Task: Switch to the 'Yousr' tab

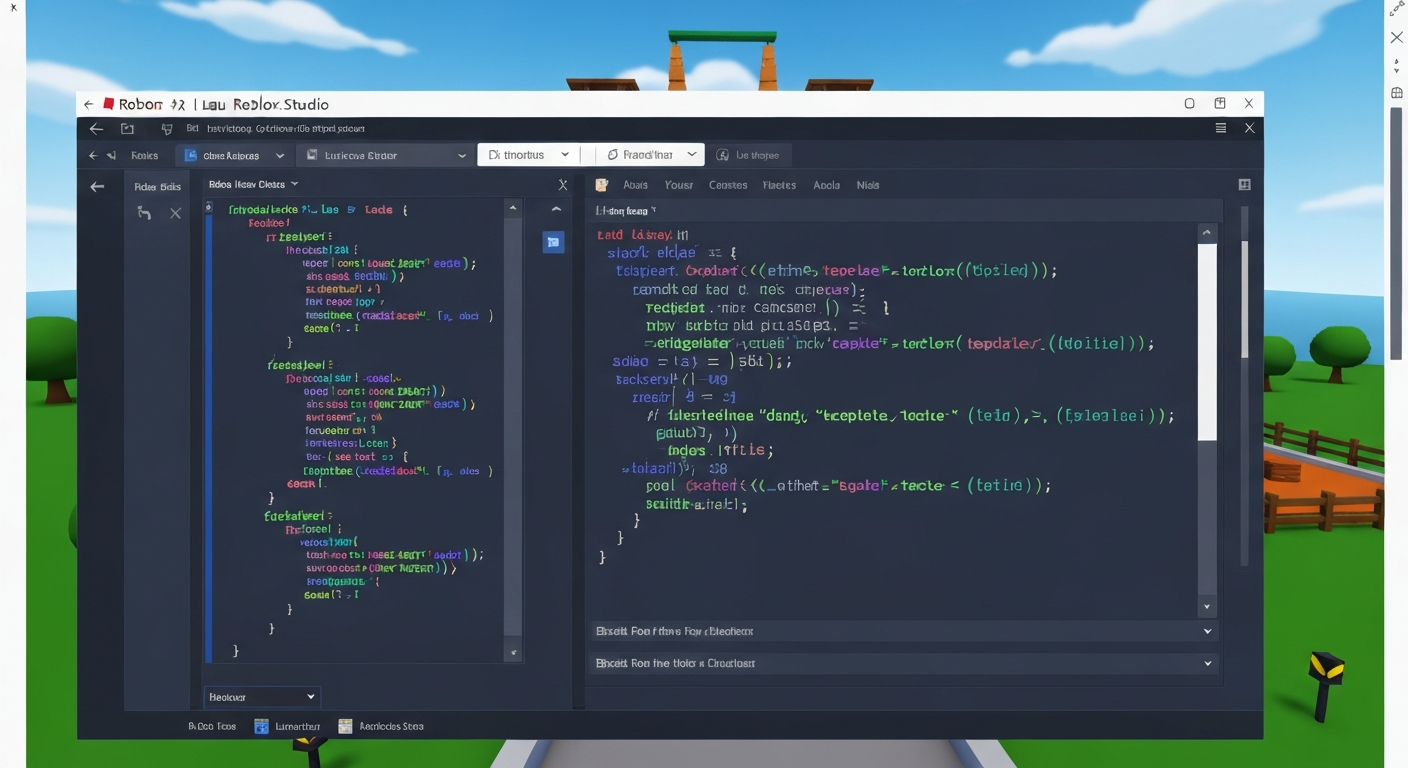Action: (x=679, y=185)
